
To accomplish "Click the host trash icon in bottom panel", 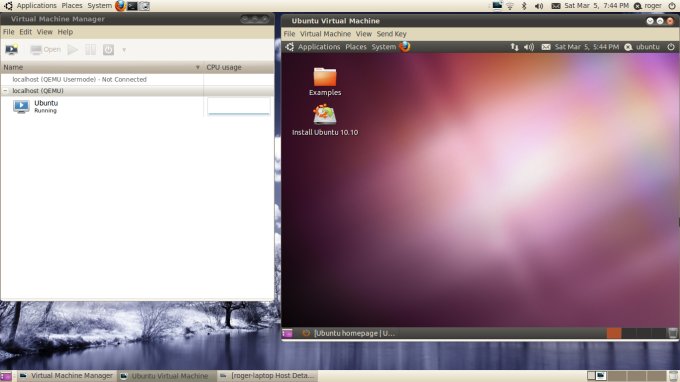I will (x=673, y=376).
